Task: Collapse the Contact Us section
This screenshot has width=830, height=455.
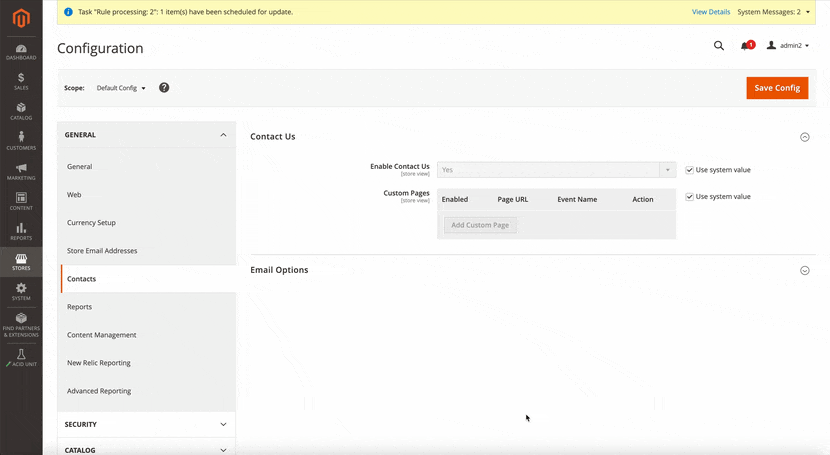Action: pos(805,137)
